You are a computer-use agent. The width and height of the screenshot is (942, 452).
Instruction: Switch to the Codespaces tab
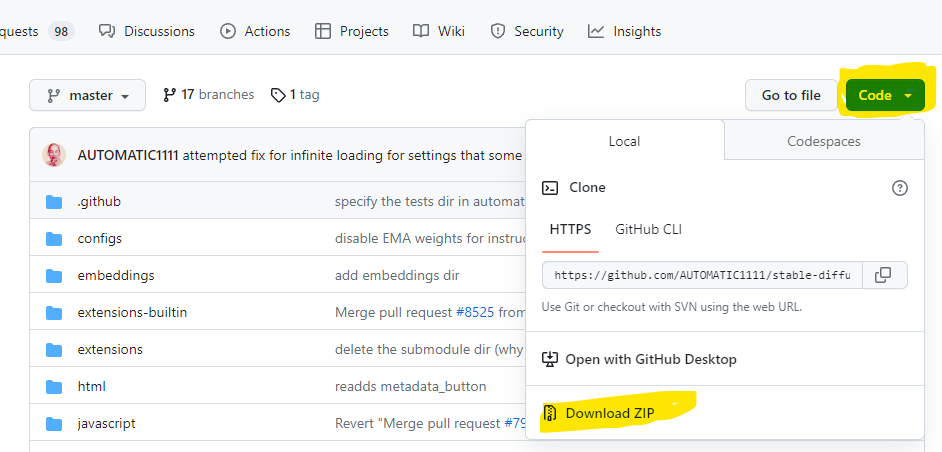tap(824, 141)
